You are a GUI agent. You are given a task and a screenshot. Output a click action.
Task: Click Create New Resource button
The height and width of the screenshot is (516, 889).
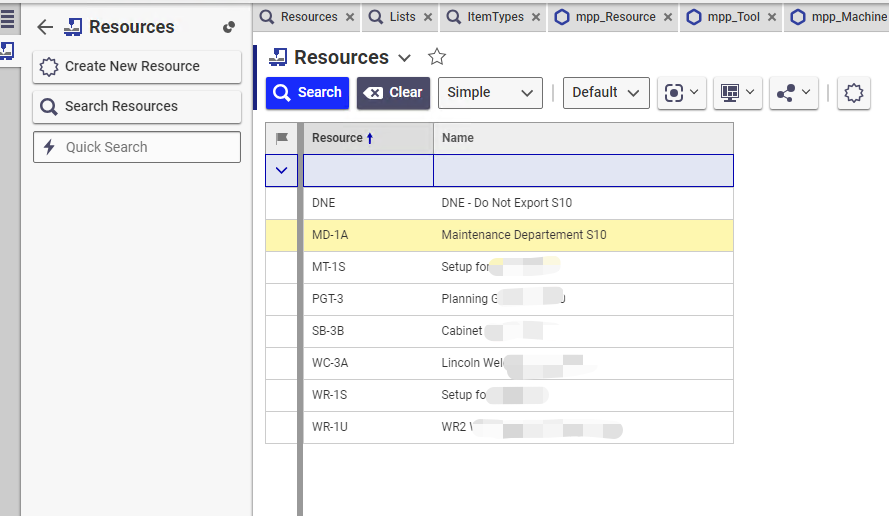point(137,67)
